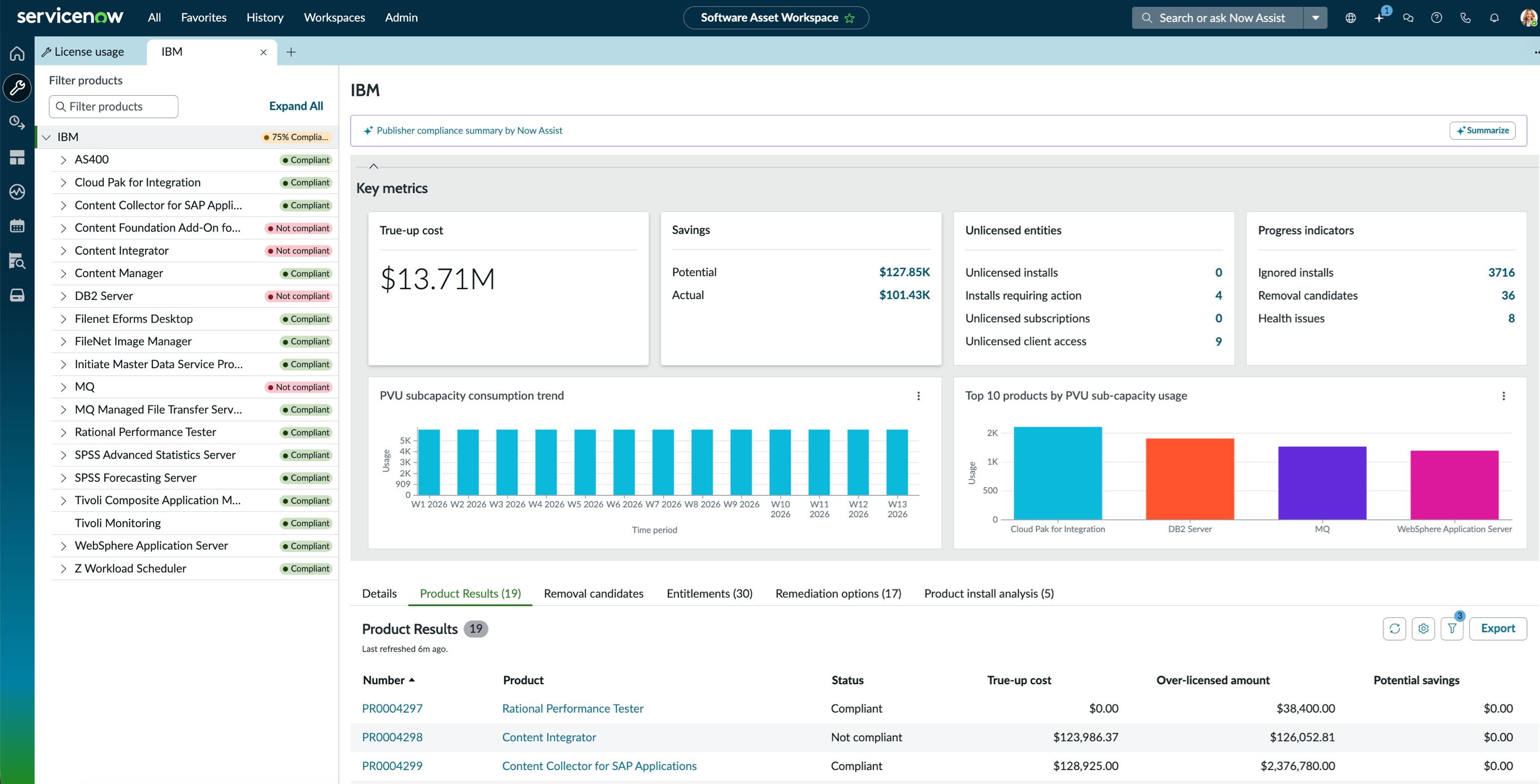Click the purple MQ chart bar

tap(1322, 483)
